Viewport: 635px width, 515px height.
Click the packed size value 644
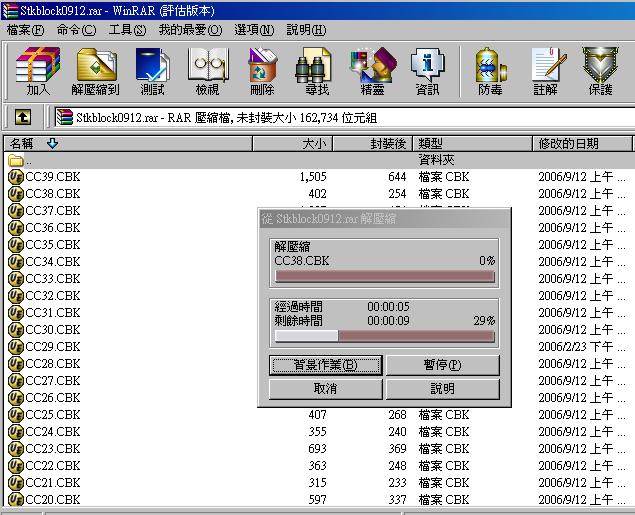pos(397,177)
